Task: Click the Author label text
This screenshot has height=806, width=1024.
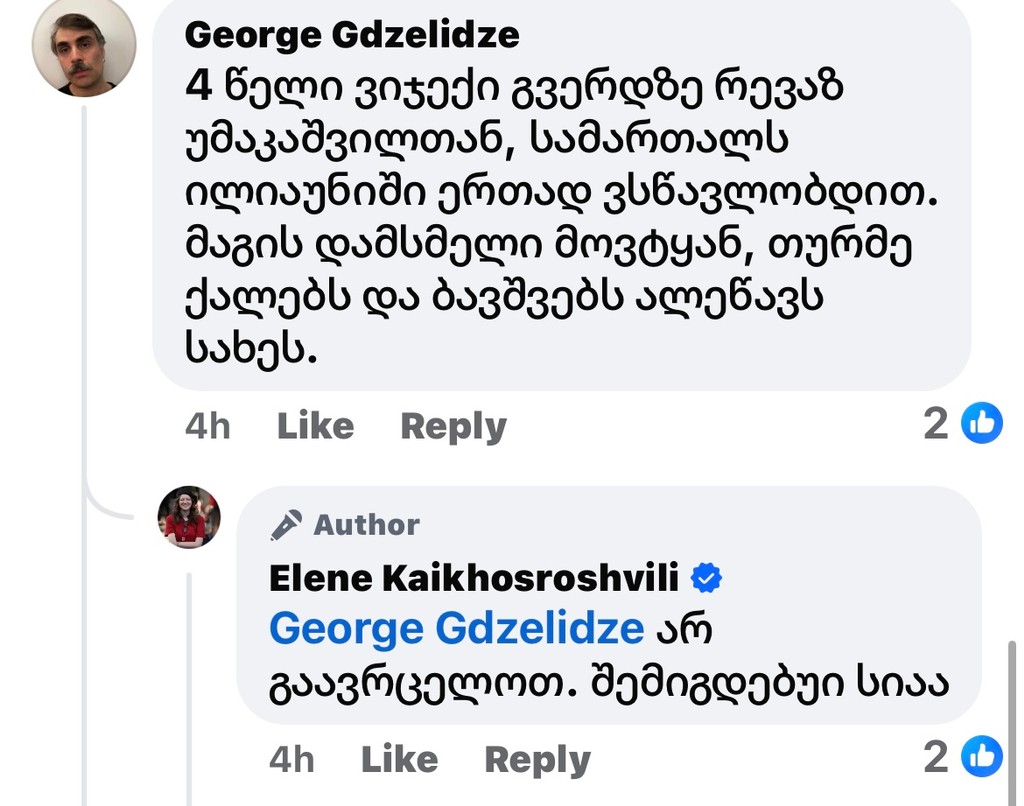Action: tap(367, 525)
